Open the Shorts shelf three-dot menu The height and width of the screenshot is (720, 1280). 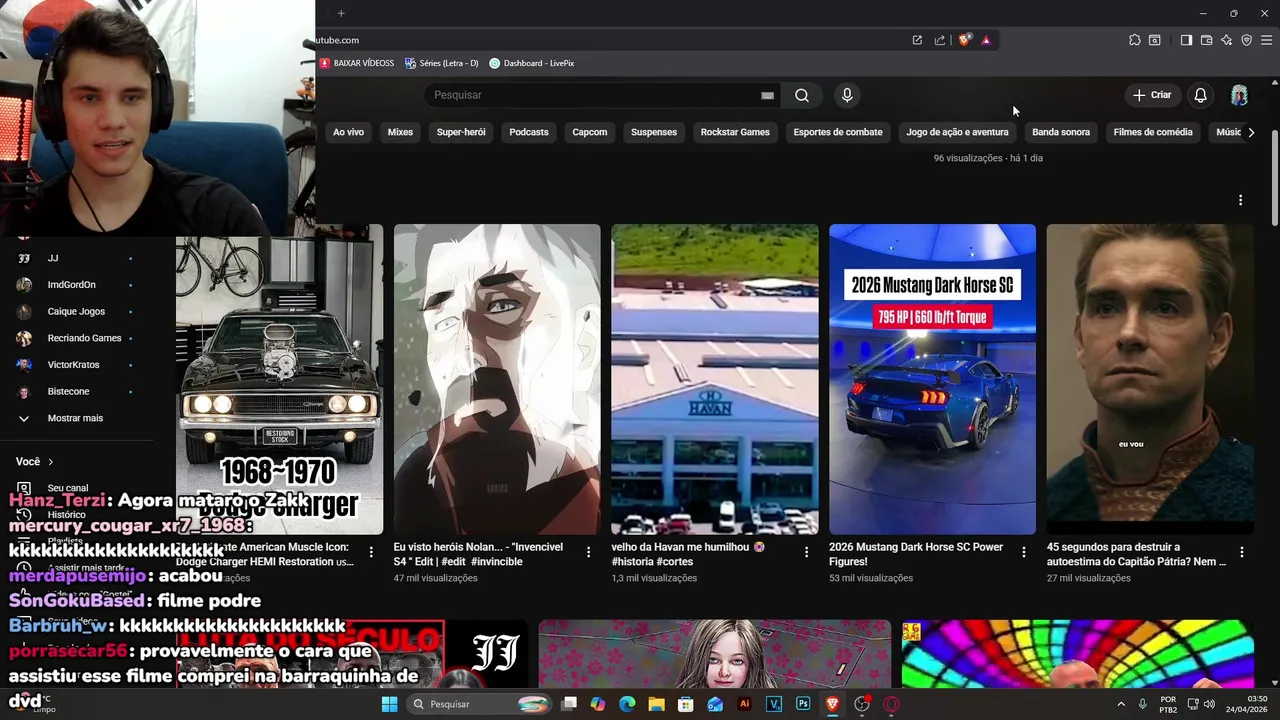[x=1240, y=200]
